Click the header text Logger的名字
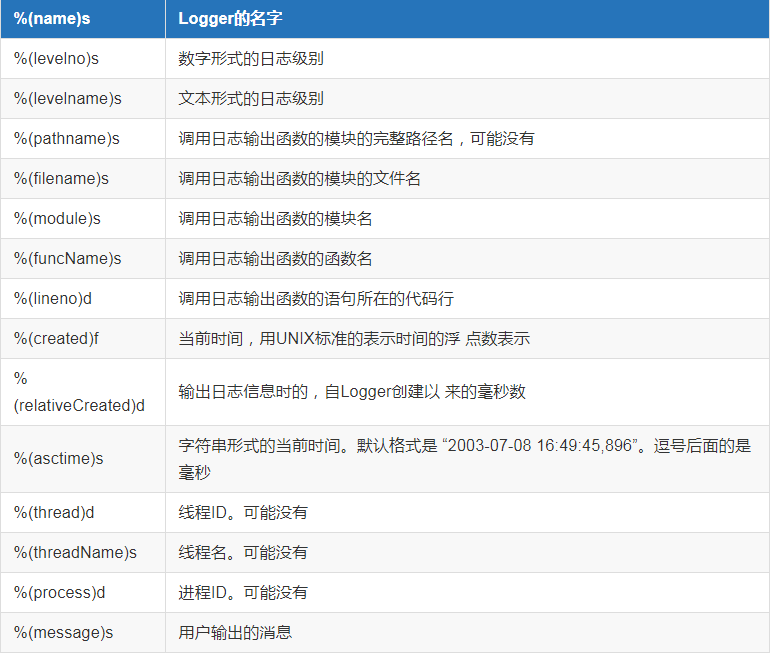771x654 pixels. pos(230,19)
